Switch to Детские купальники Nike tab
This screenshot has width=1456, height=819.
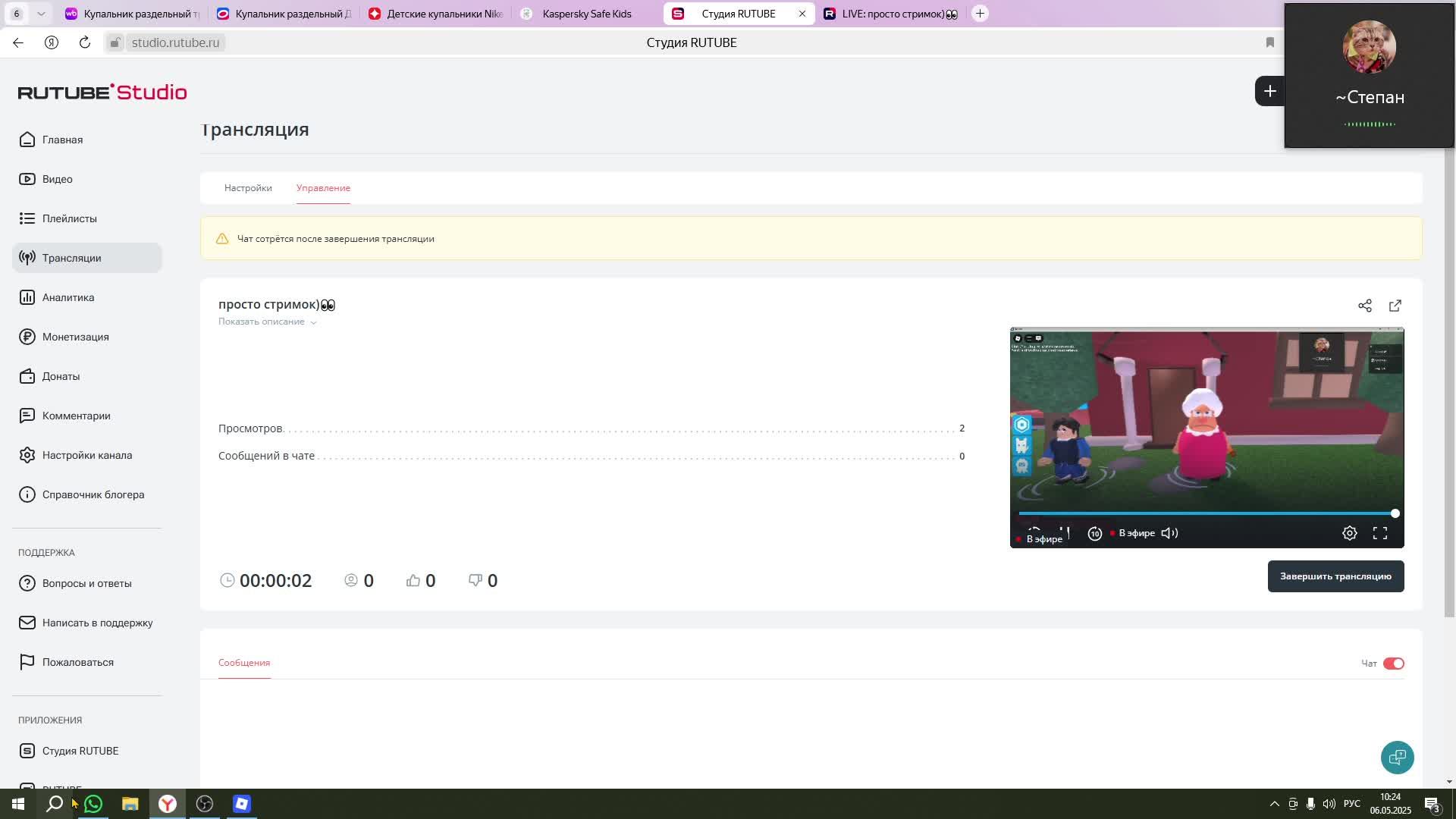[x=435, y=14]
